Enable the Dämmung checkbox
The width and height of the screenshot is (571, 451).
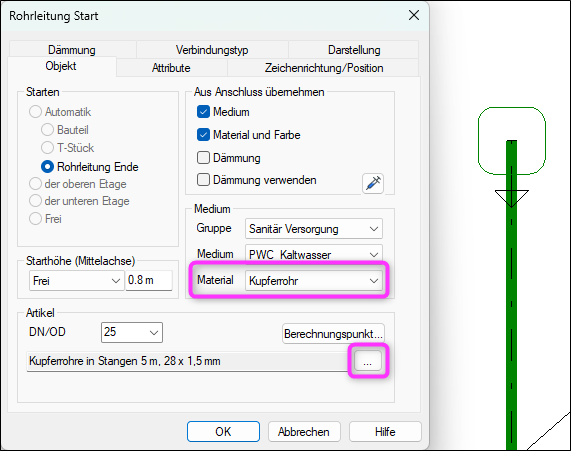[x=203, y=158]
